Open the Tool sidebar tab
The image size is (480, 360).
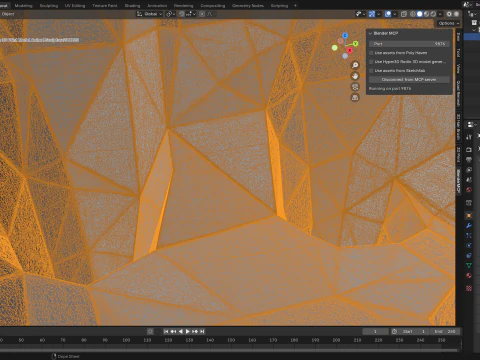(x=459, y=52)
